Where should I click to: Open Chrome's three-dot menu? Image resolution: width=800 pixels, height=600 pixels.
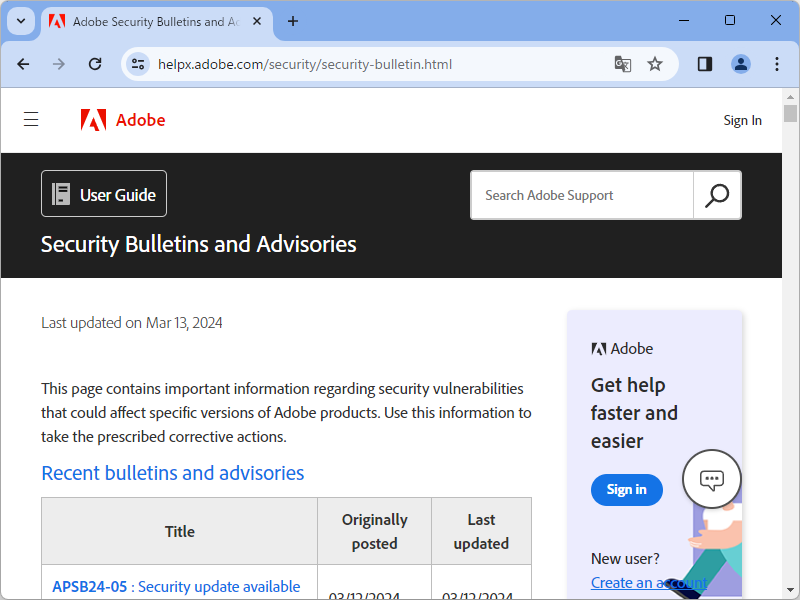tap(777, 64)
